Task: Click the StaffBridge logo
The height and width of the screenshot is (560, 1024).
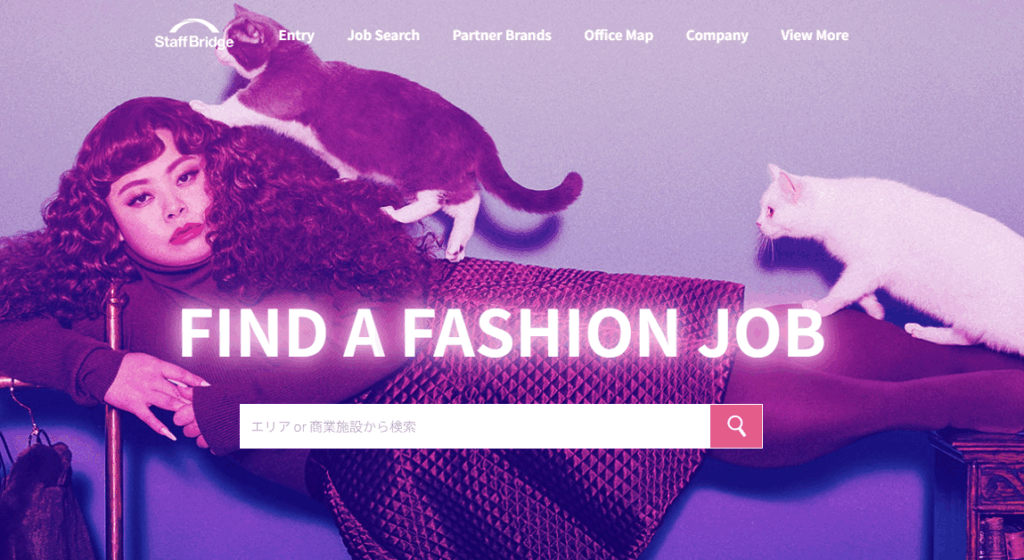Action: [193, 35]
